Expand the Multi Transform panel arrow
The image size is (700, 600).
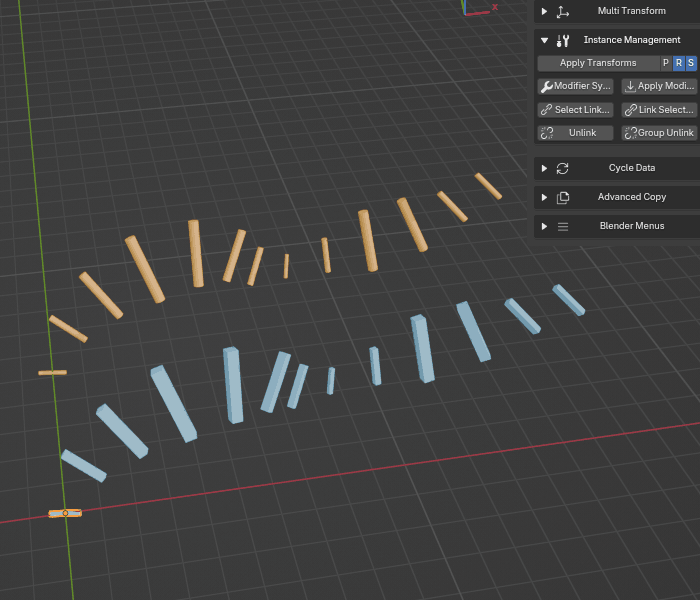tap(544, 11)
